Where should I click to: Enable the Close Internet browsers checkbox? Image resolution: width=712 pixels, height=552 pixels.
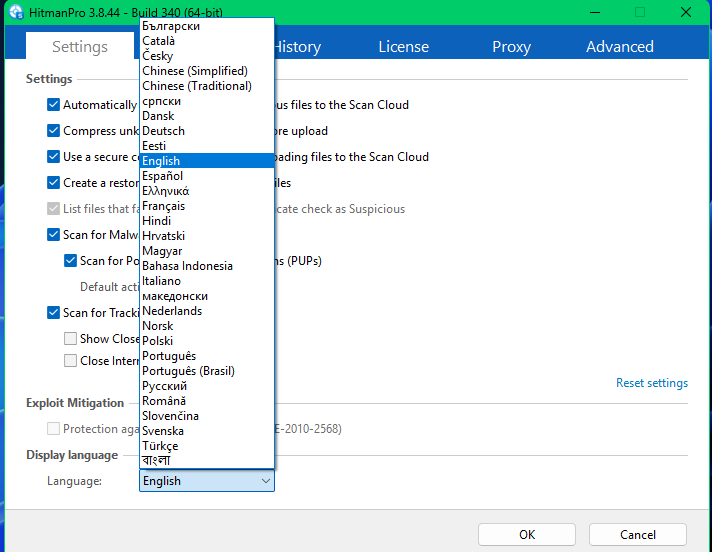point(70,360)
